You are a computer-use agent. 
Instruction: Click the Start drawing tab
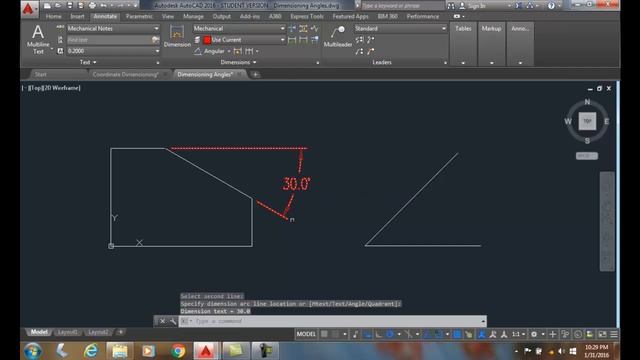(40, 74)
